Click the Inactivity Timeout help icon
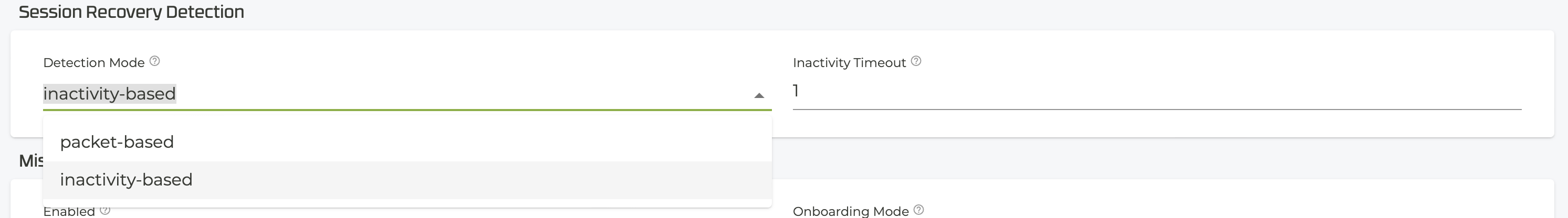The height and width of the screenshot is (218, 1568). (915, 61)
